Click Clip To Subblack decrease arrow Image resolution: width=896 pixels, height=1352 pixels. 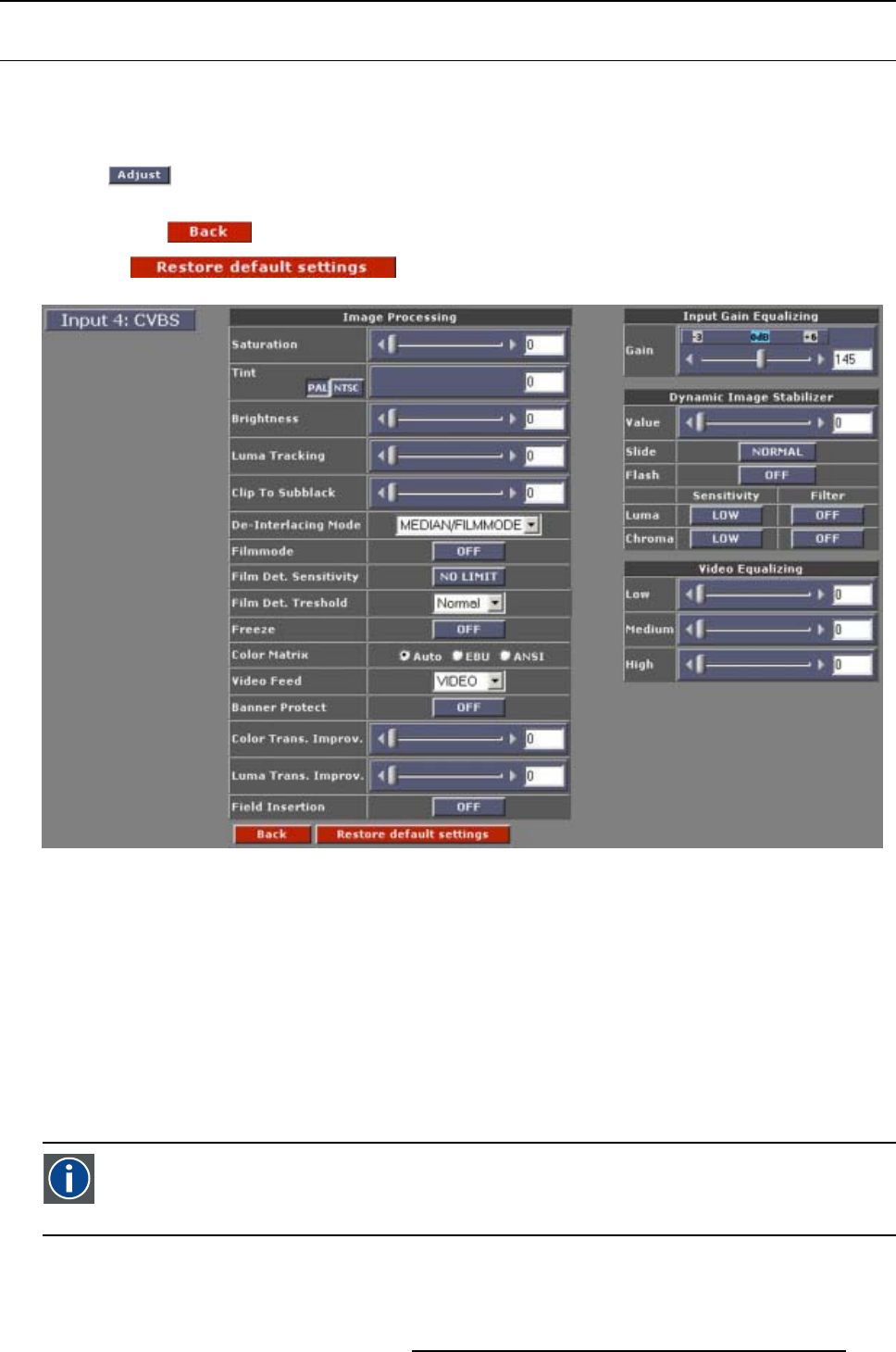380,493
